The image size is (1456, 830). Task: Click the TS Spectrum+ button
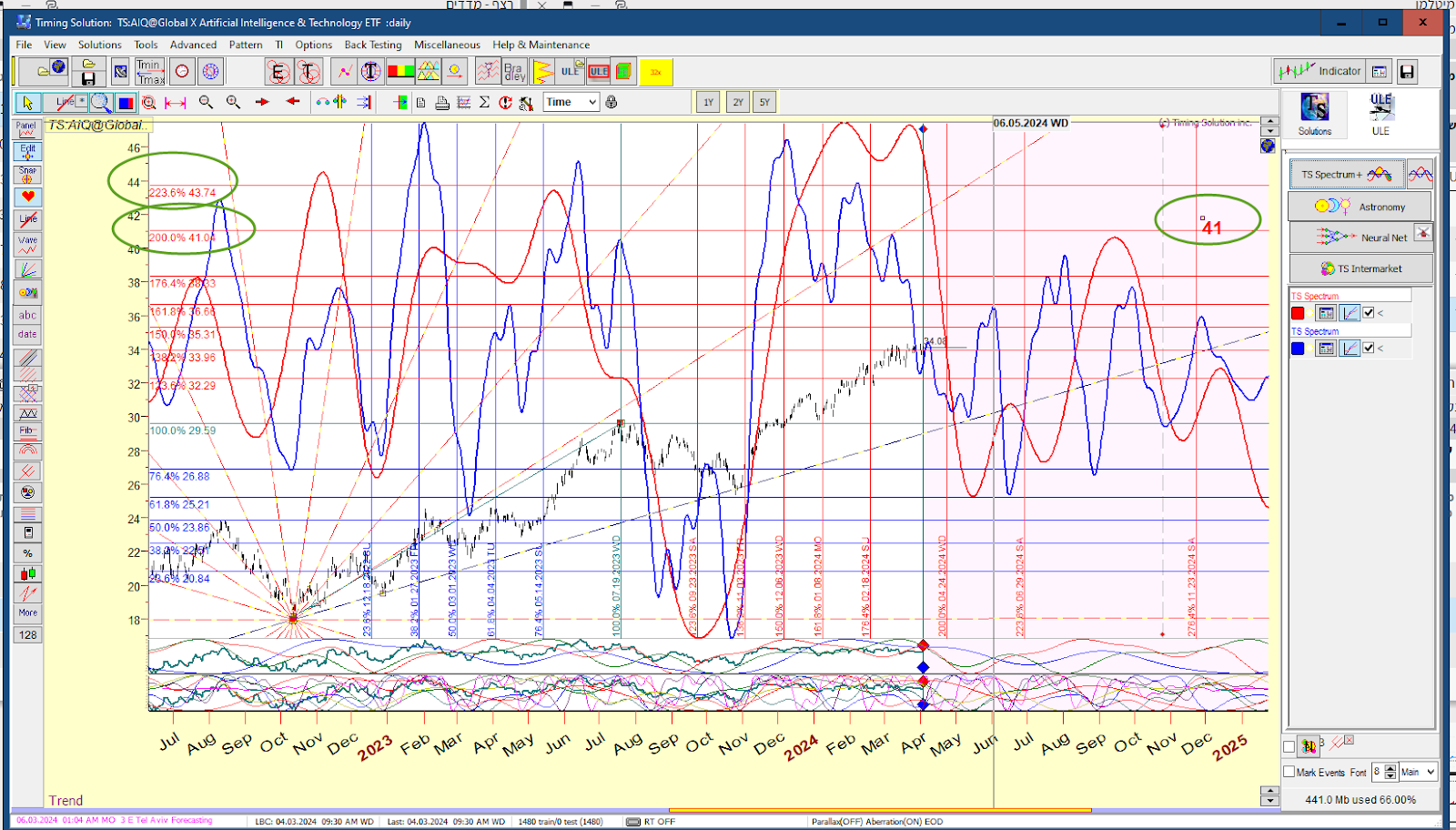pos(1346,174)
